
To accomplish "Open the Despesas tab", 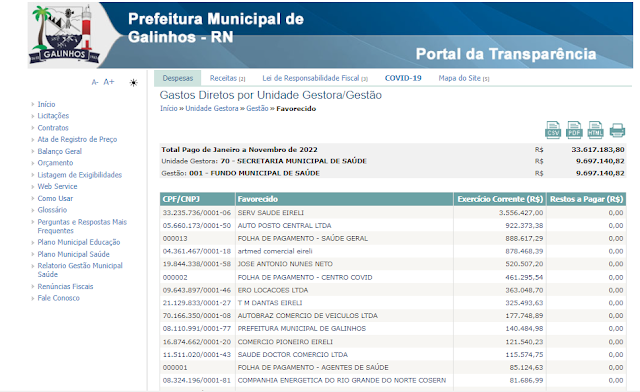I will click(178, 78).
